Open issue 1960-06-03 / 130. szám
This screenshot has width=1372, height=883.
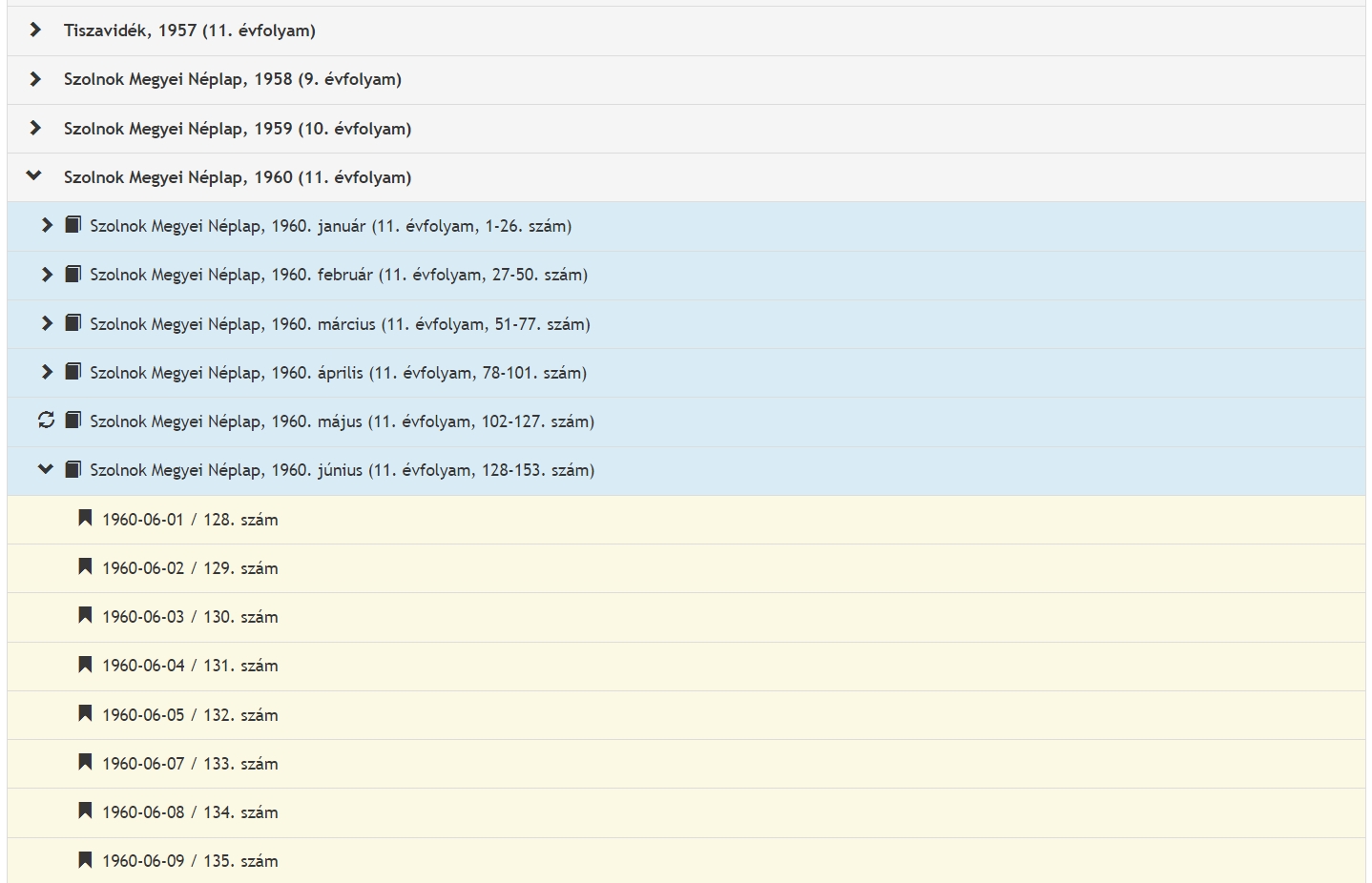[190, 617]
